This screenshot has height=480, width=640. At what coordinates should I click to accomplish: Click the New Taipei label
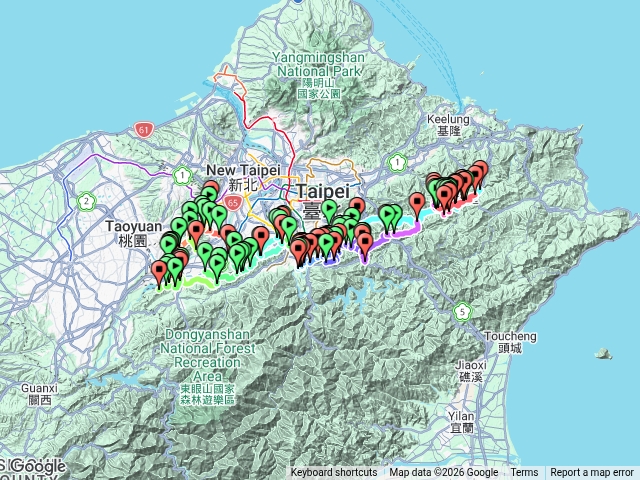click(x=243, y=177)
